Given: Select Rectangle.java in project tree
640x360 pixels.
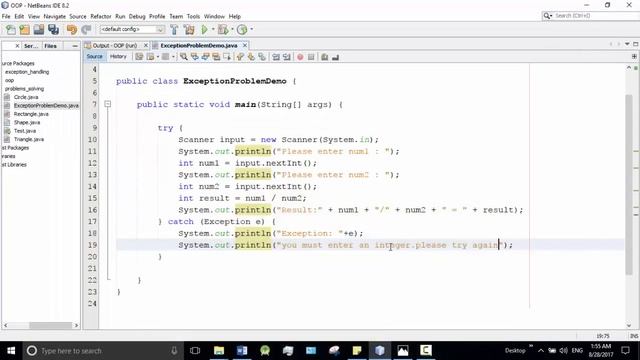Looking at the screenshot, I should [31, 114].
